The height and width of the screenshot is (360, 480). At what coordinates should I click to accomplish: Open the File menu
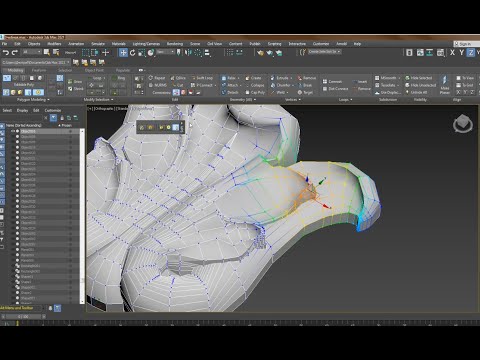coord(4,44)
